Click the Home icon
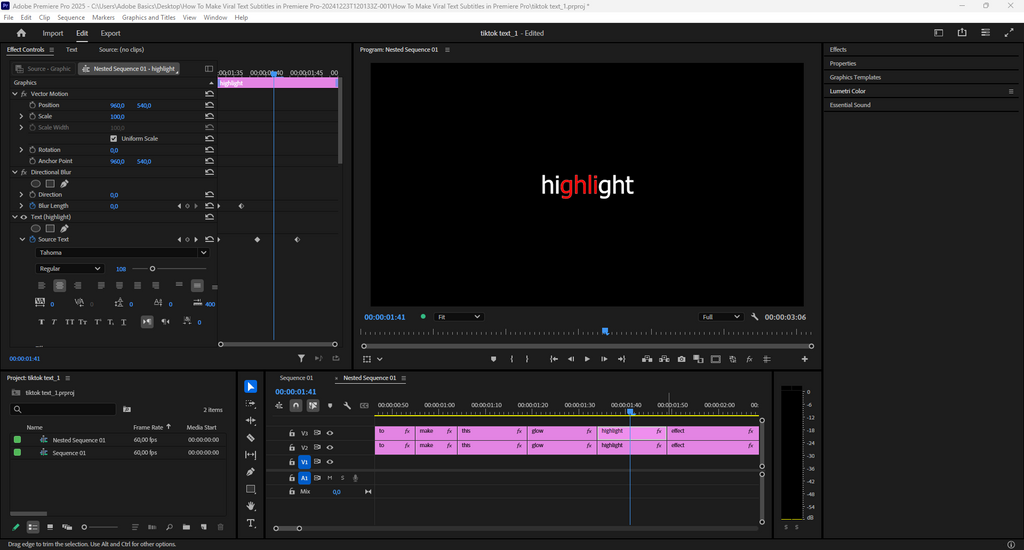Image resolution: width=1024 pixels, height=550 pixels. click(21, 33)
